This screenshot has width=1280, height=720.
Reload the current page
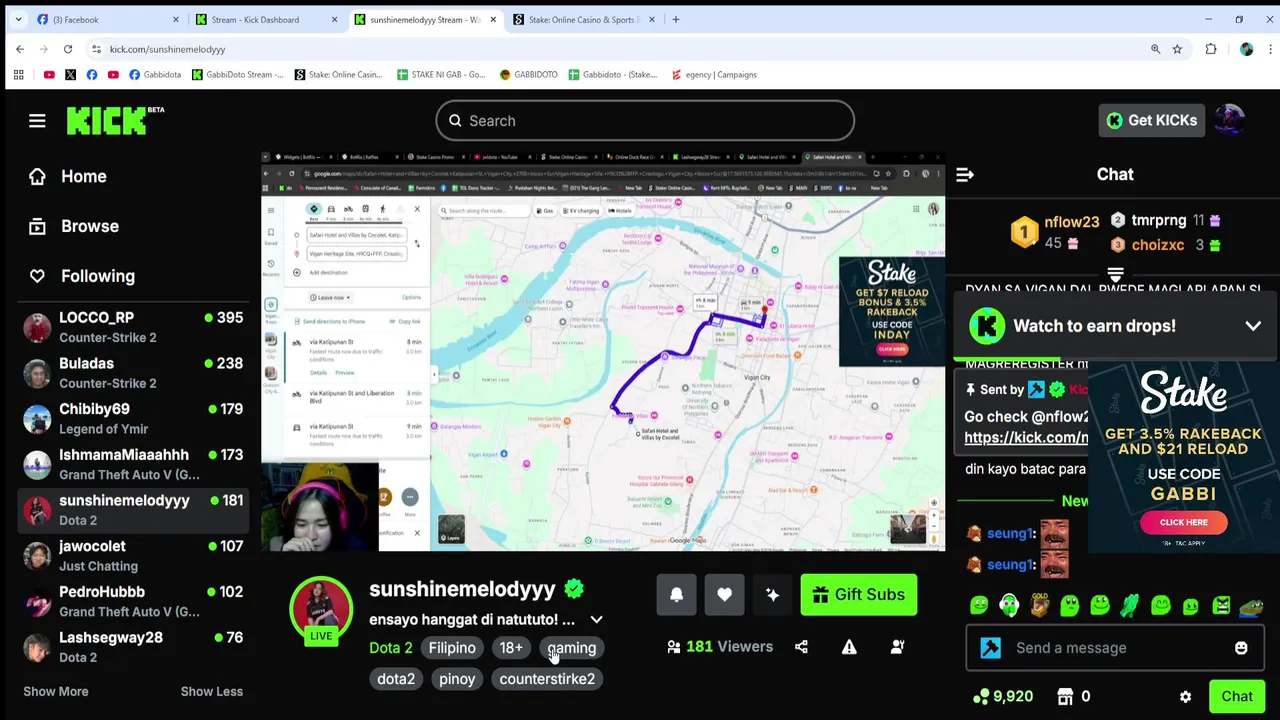pyautogui.click(x=68, y=49)
